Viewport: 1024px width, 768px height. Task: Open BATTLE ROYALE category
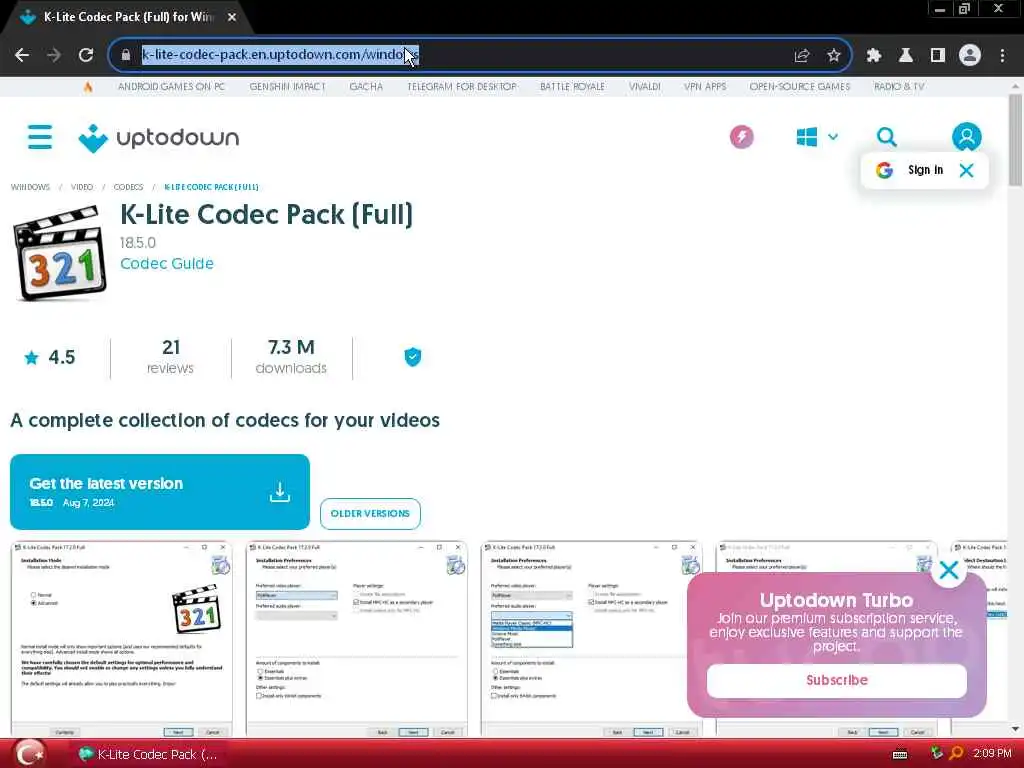tap(572, 86)
